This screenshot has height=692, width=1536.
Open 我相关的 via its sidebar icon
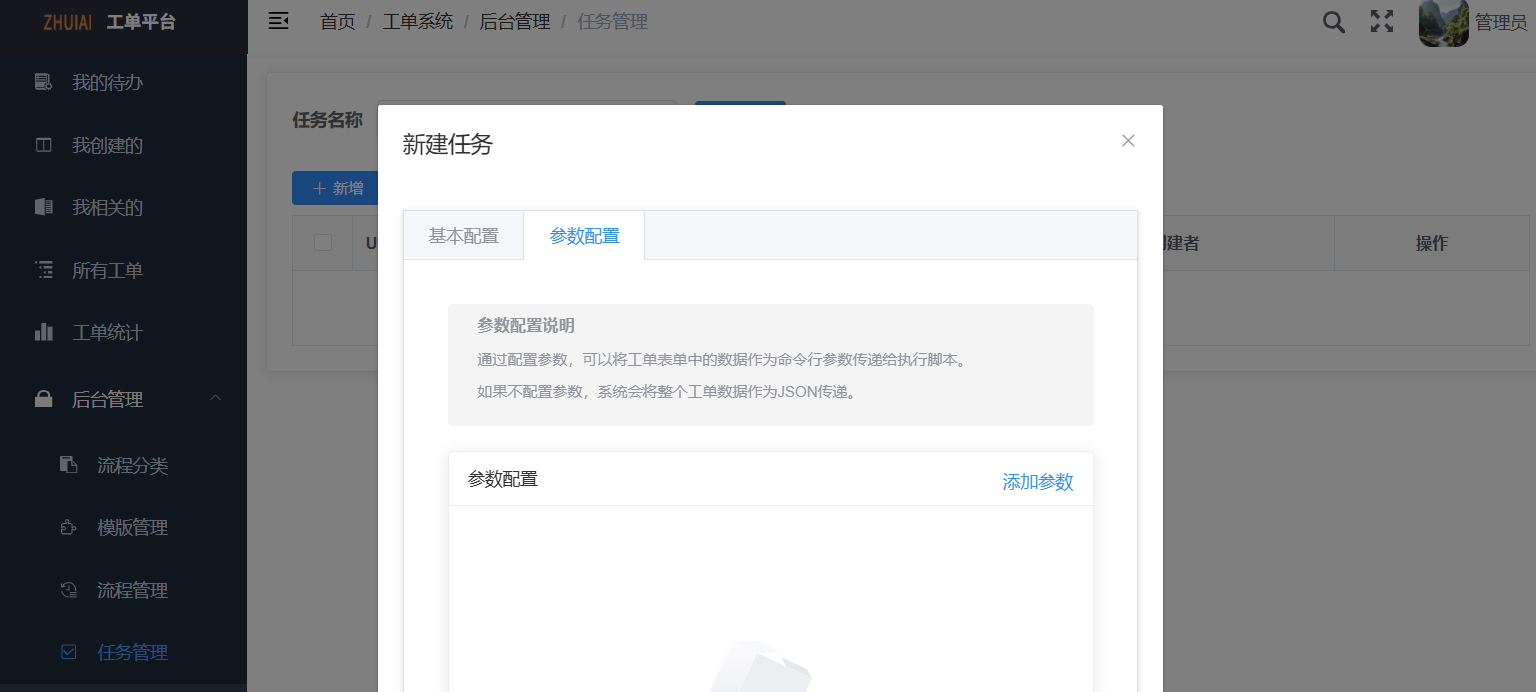(x=44, y=207)
